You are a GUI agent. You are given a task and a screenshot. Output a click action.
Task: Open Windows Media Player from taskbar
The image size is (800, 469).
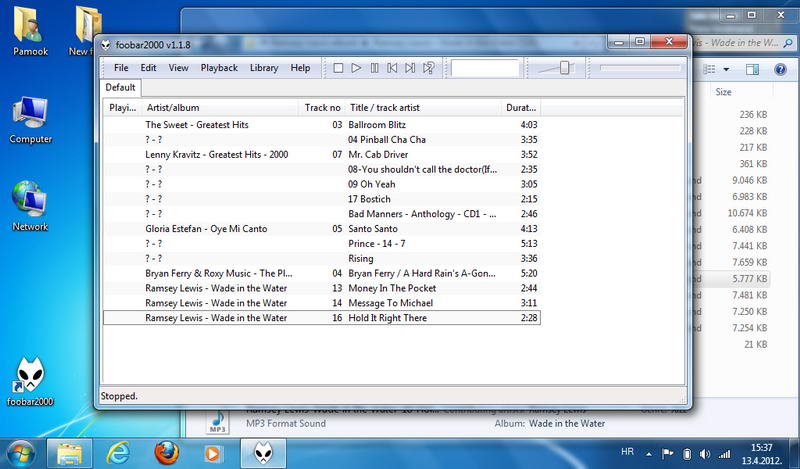point(212,453)
